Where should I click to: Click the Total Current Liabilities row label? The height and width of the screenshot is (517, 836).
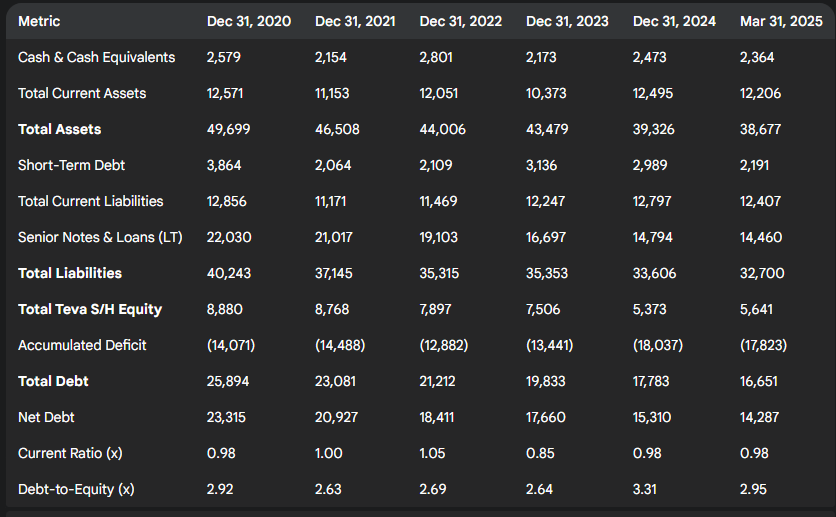91,201
